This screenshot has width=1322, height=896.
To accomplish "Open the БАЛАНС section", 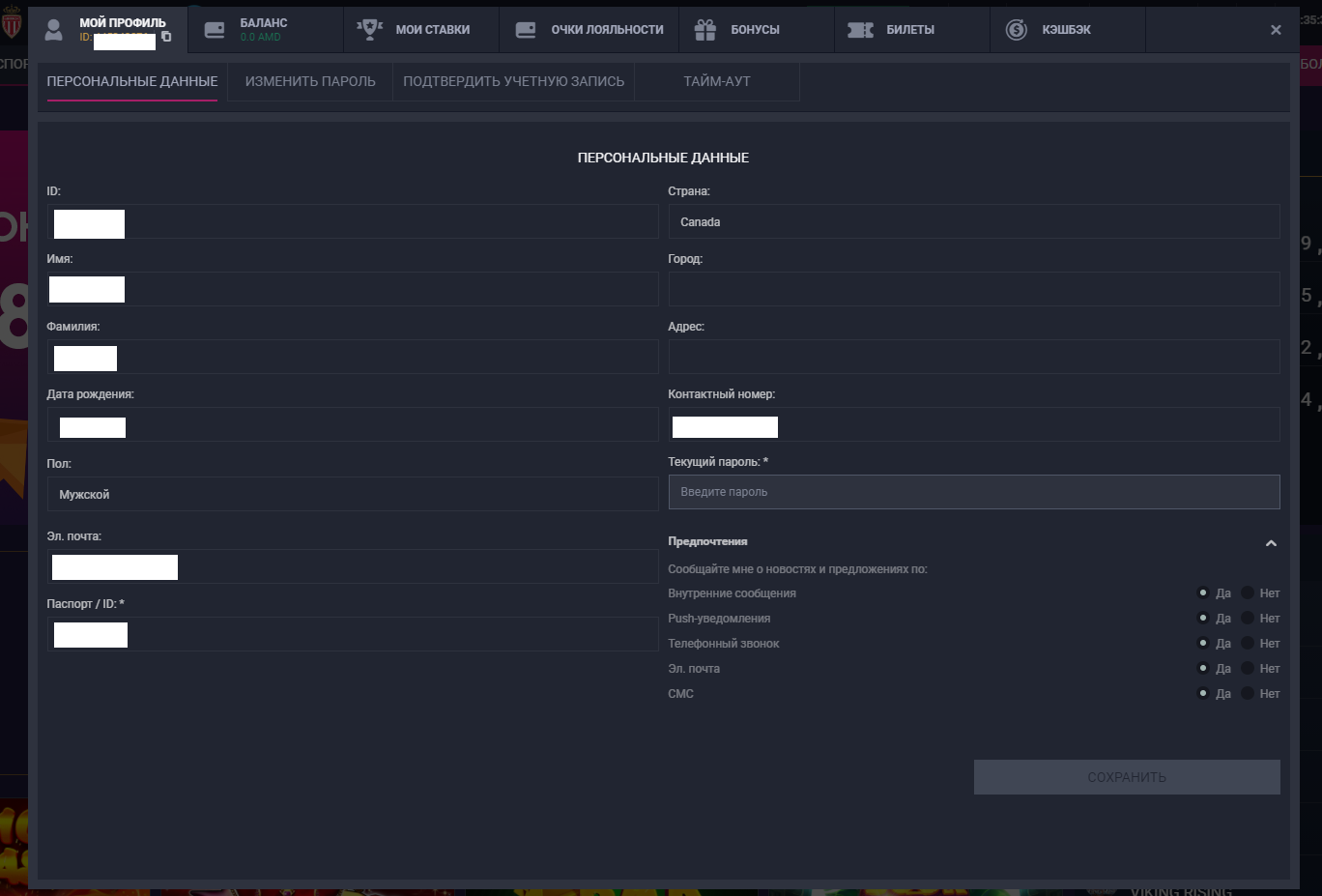I will [x=266, y=30].
